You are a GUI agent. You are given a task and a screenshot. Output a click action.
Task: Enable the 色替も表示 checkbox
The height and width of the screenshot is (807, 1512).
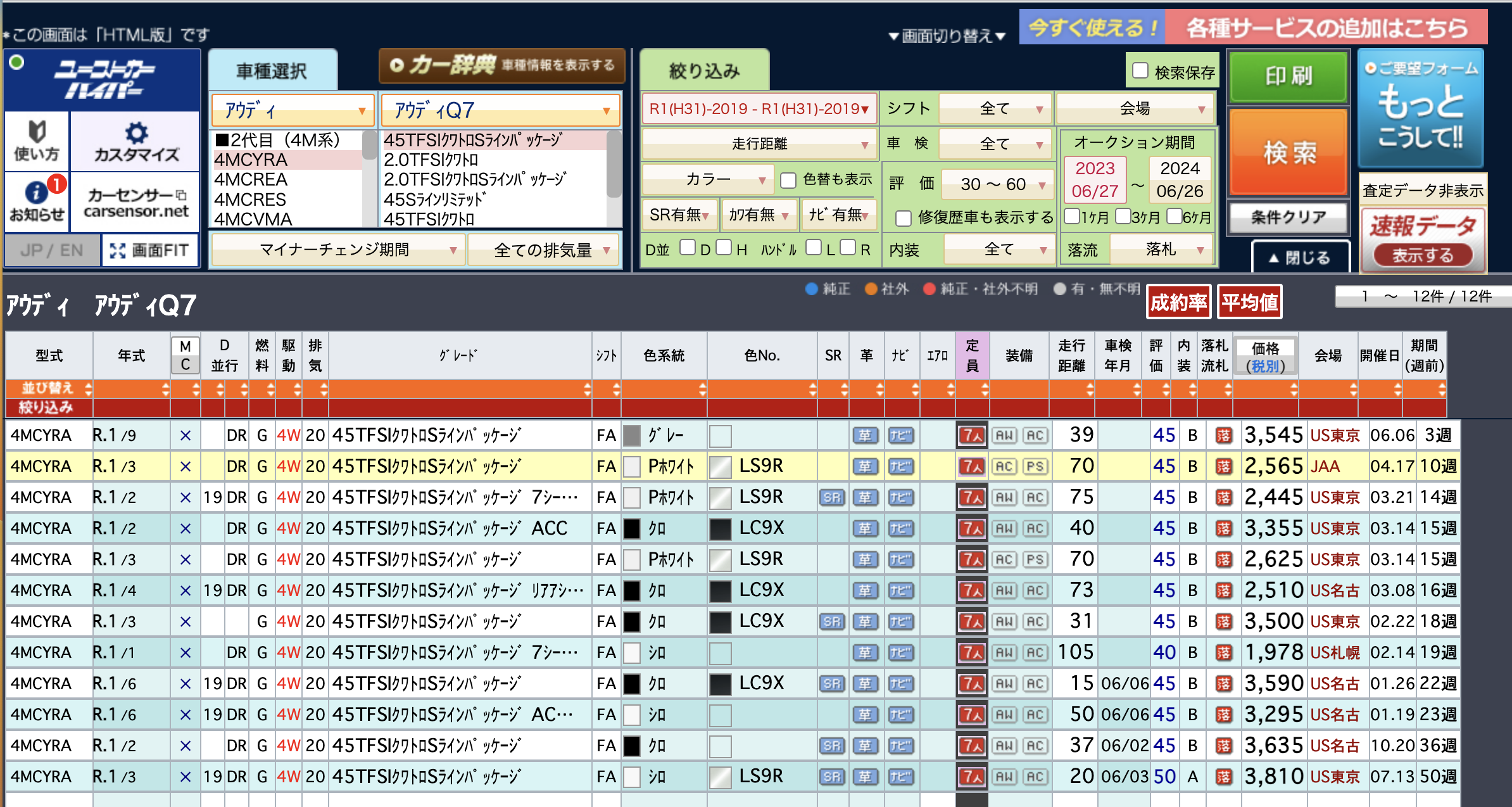(788, 181)
